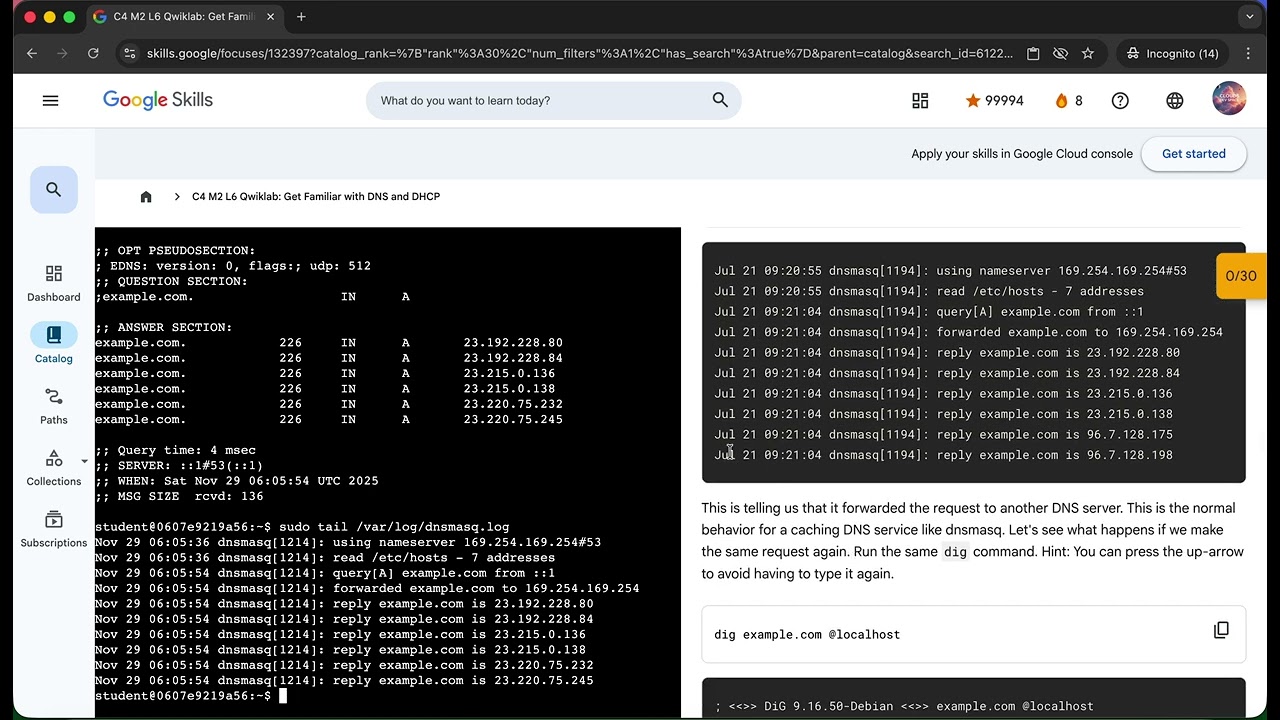Open Chrome's three-dot menu
Image resolution: width=1280 pixels, height=720 pixels.
1248,53
